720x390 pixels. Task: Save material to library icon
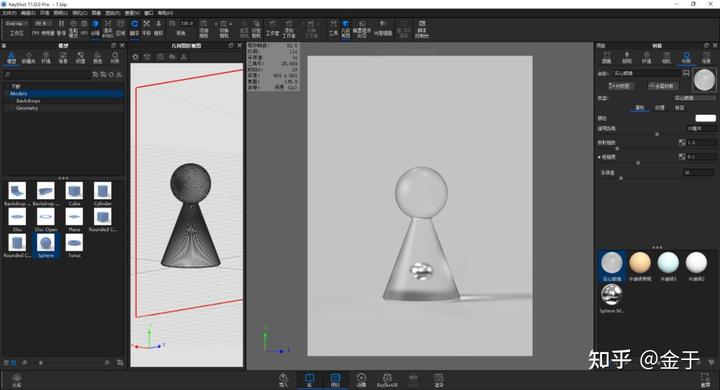[x=686, y=73]
